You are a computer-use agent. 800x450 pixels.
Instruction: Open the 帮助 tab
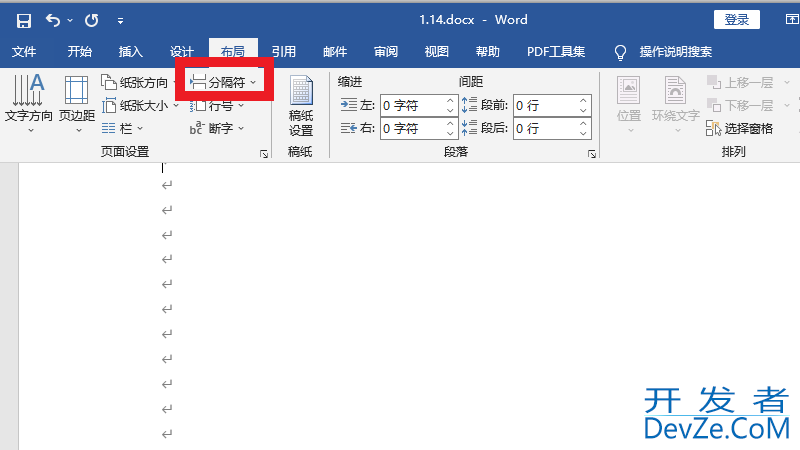(x=488, y=52)
